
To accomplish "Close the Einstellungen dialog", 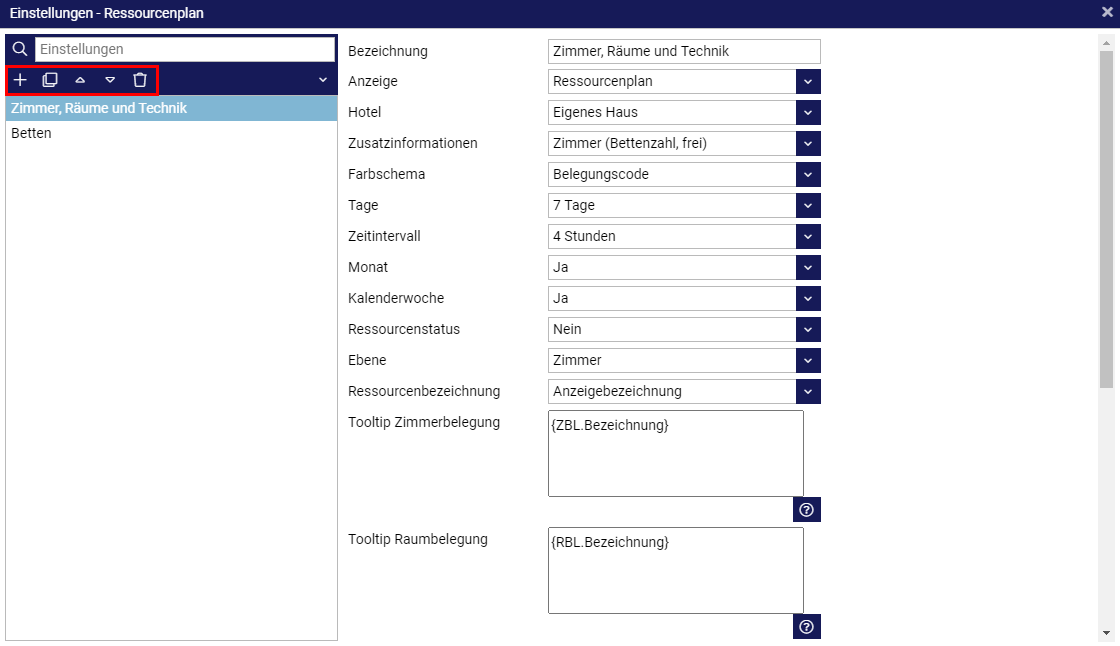I will 1107,13.
